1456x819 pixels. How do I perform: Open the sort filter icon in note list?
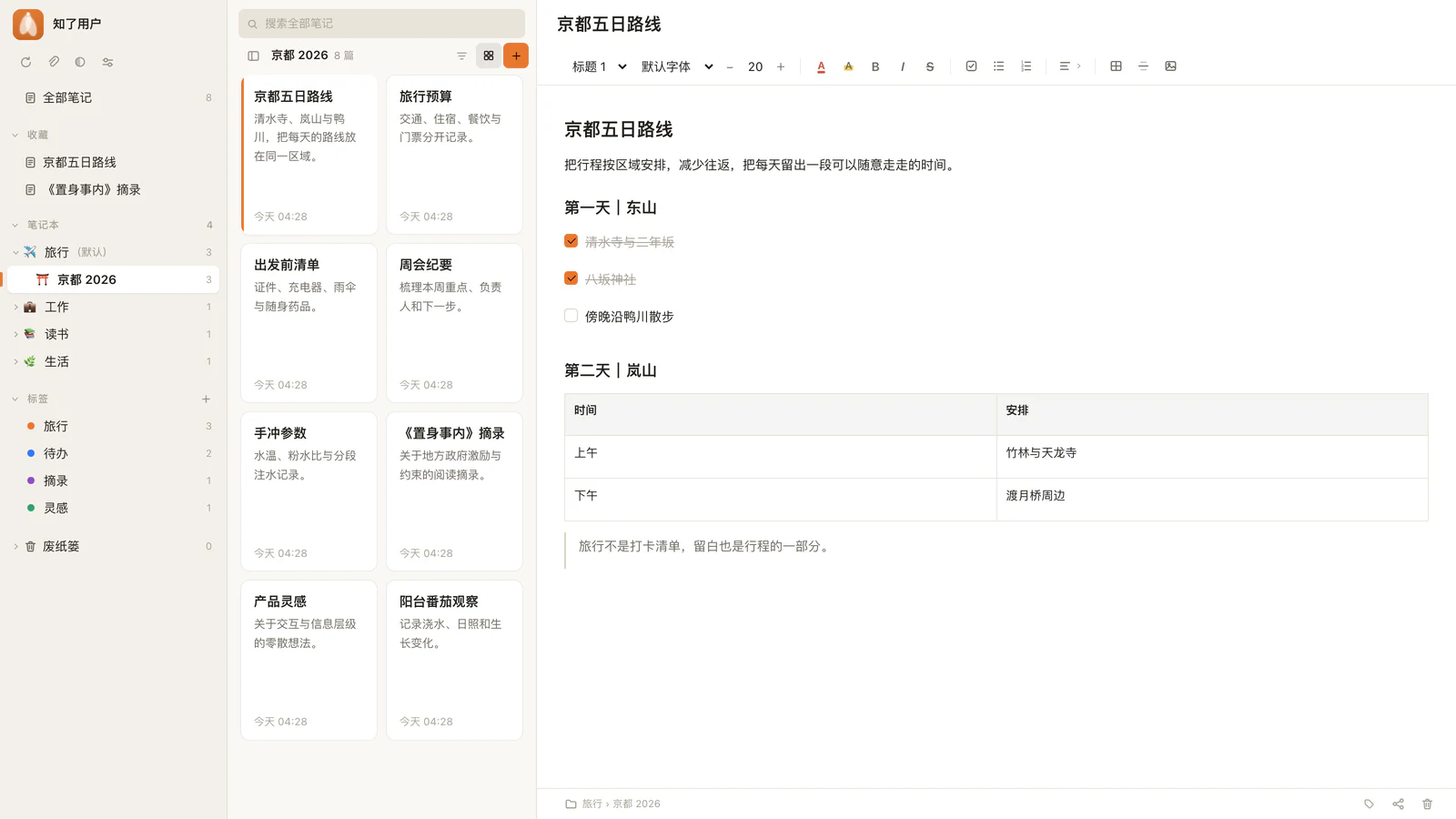(x=461, y=56)
